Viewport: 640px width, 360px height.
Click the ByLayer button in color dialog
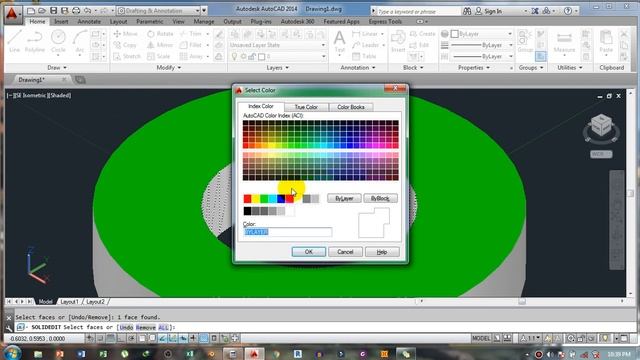coord(344,198)
